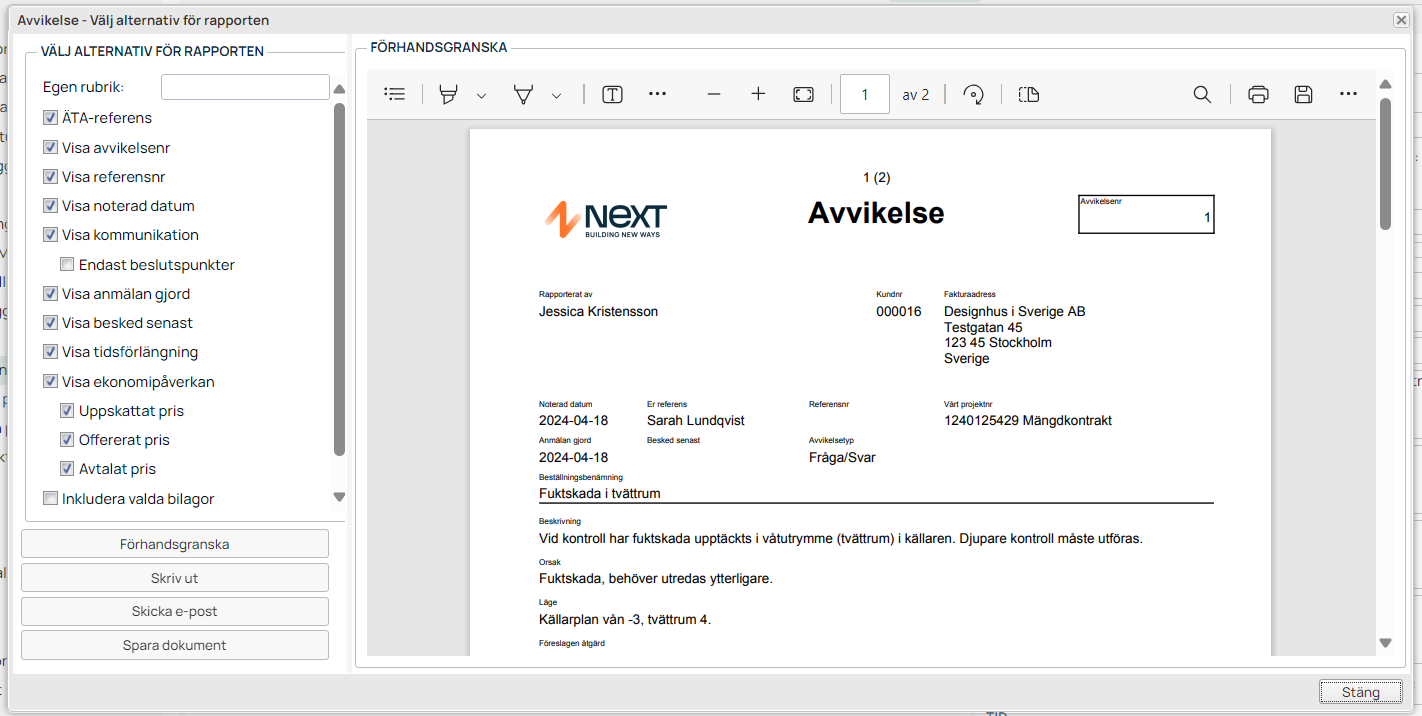Image resolution: width=1422 pixels, height=716 pixels.
Task: Click options list scroll up arrow
Action: point(339,89)
